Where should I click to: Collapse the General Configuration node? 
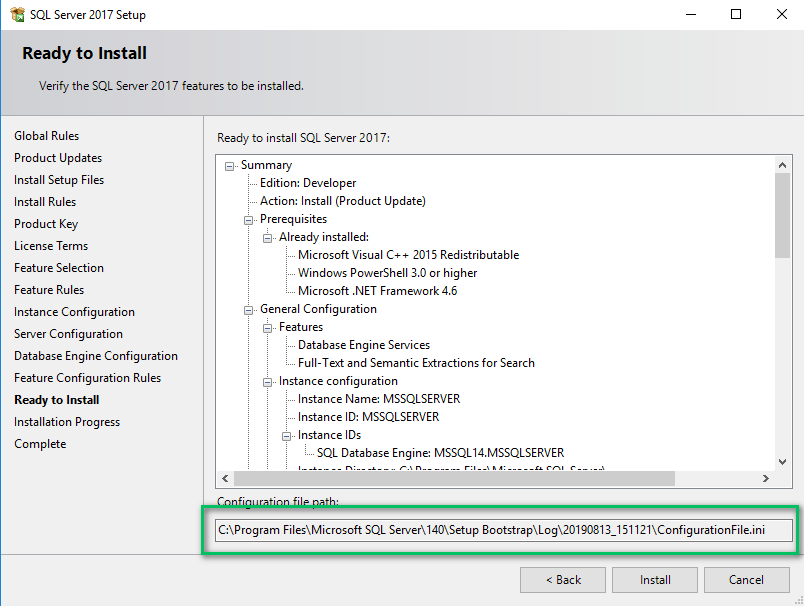click(249, 310)
